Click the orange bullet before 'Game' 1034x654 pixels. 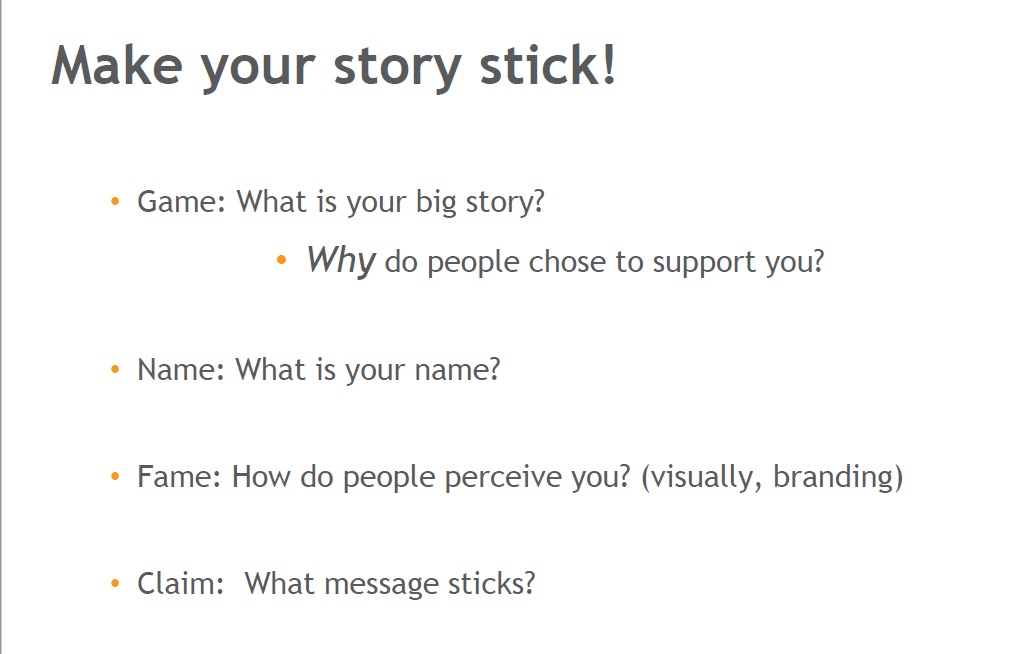(115, 201)
